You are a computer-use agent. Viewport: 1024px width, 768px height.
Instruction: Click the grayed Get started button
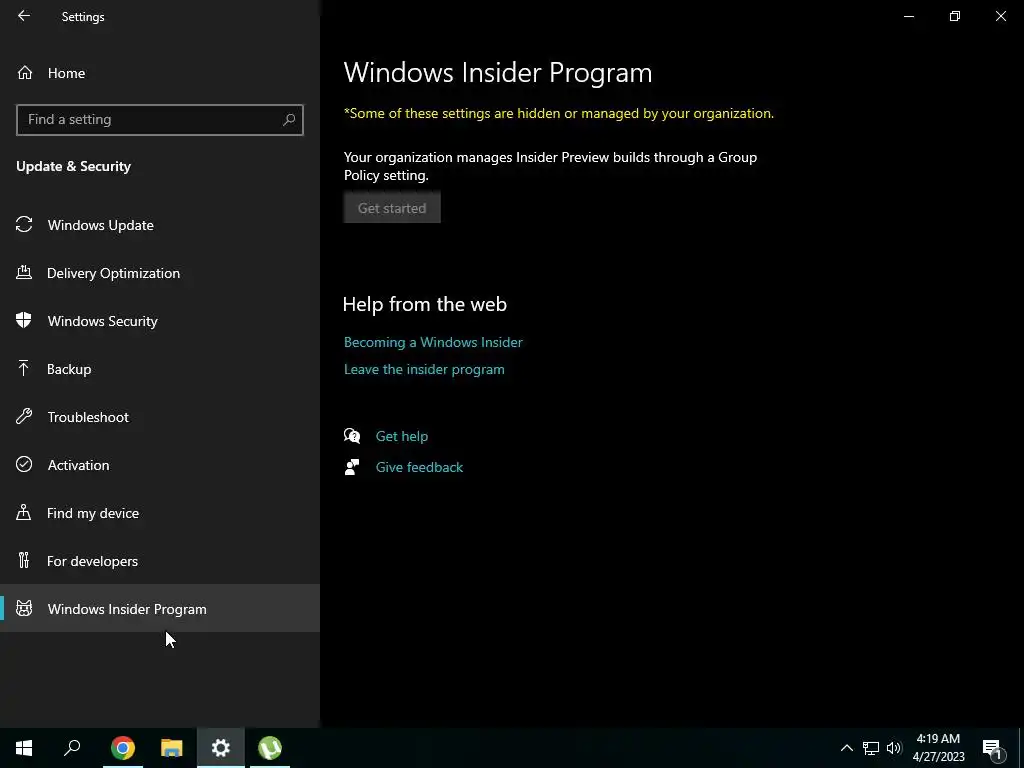tap(392, 208)
